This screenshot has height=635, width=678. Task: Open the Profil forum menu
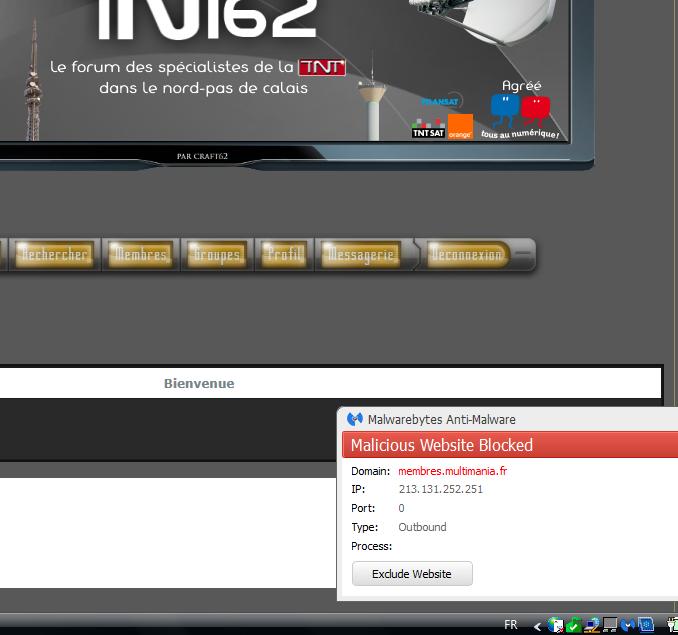(x=284, y=254)
